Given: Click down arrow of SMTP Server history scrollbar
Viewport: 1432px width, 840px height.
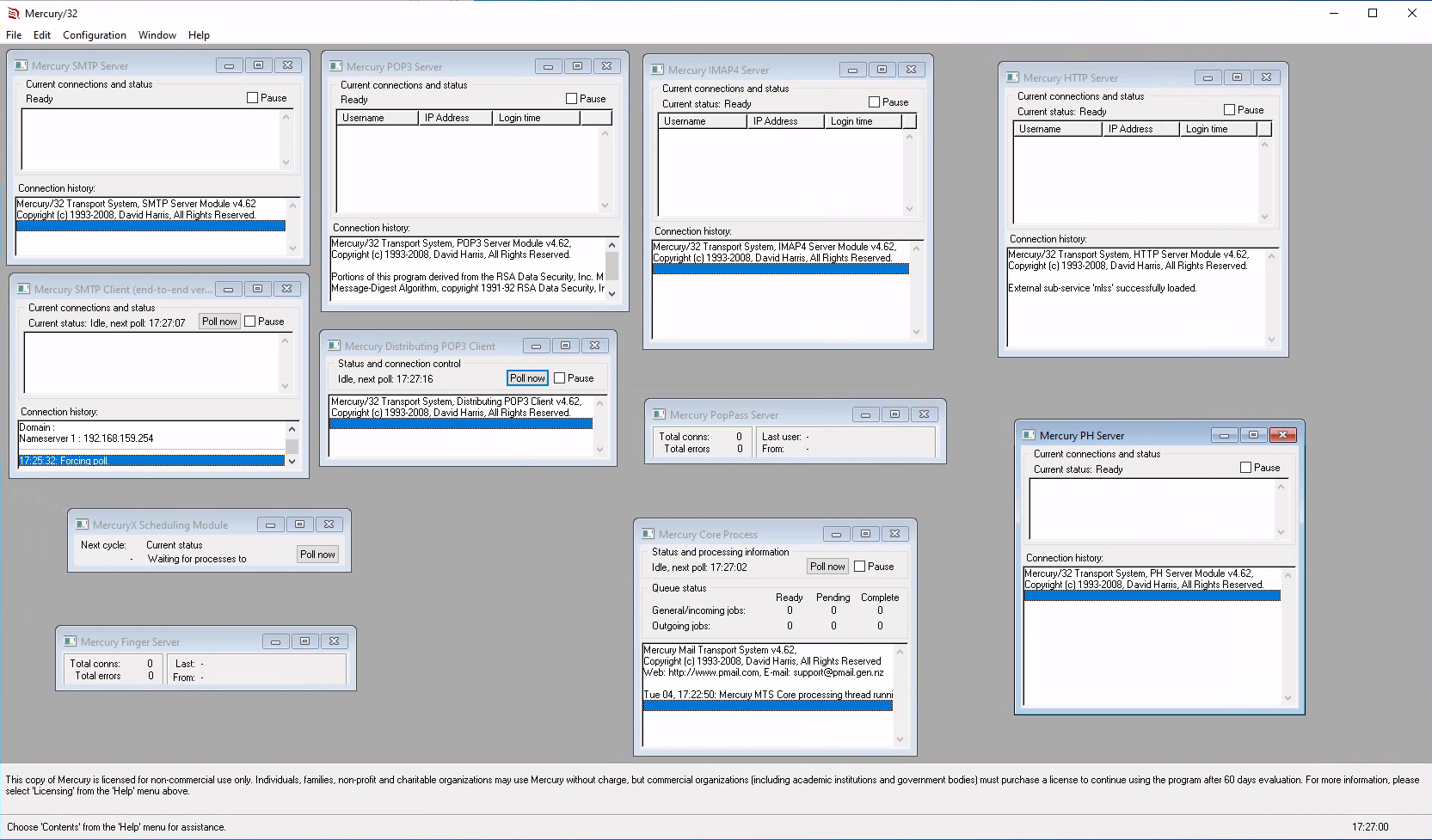Looking at the screenshot, I should [x=292, y=248].
